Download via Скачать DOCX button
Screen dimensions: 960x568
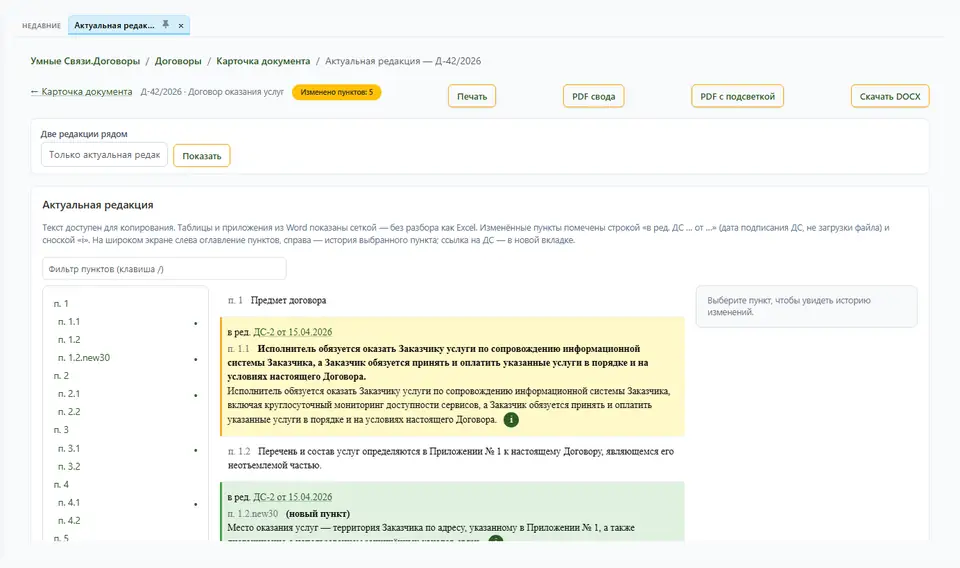pos(890,96)
